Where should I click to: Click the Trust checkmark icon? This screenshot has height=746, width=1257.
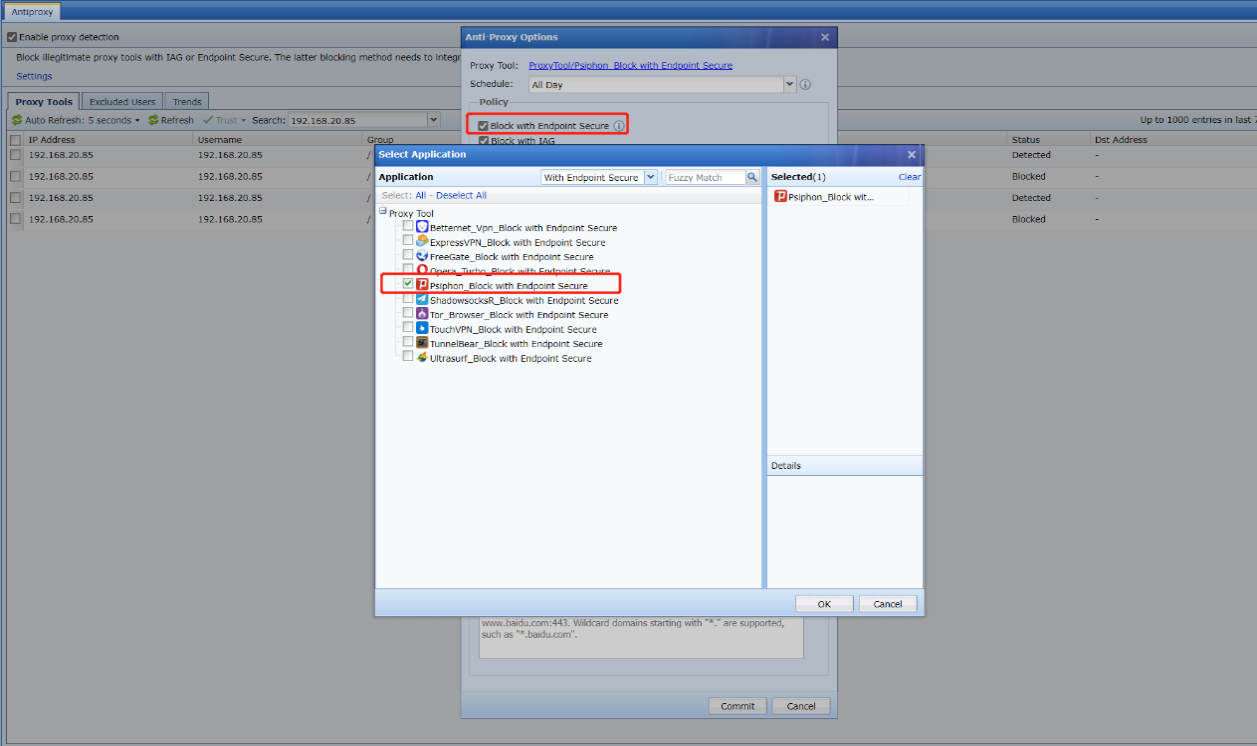(x=208, y=120)
